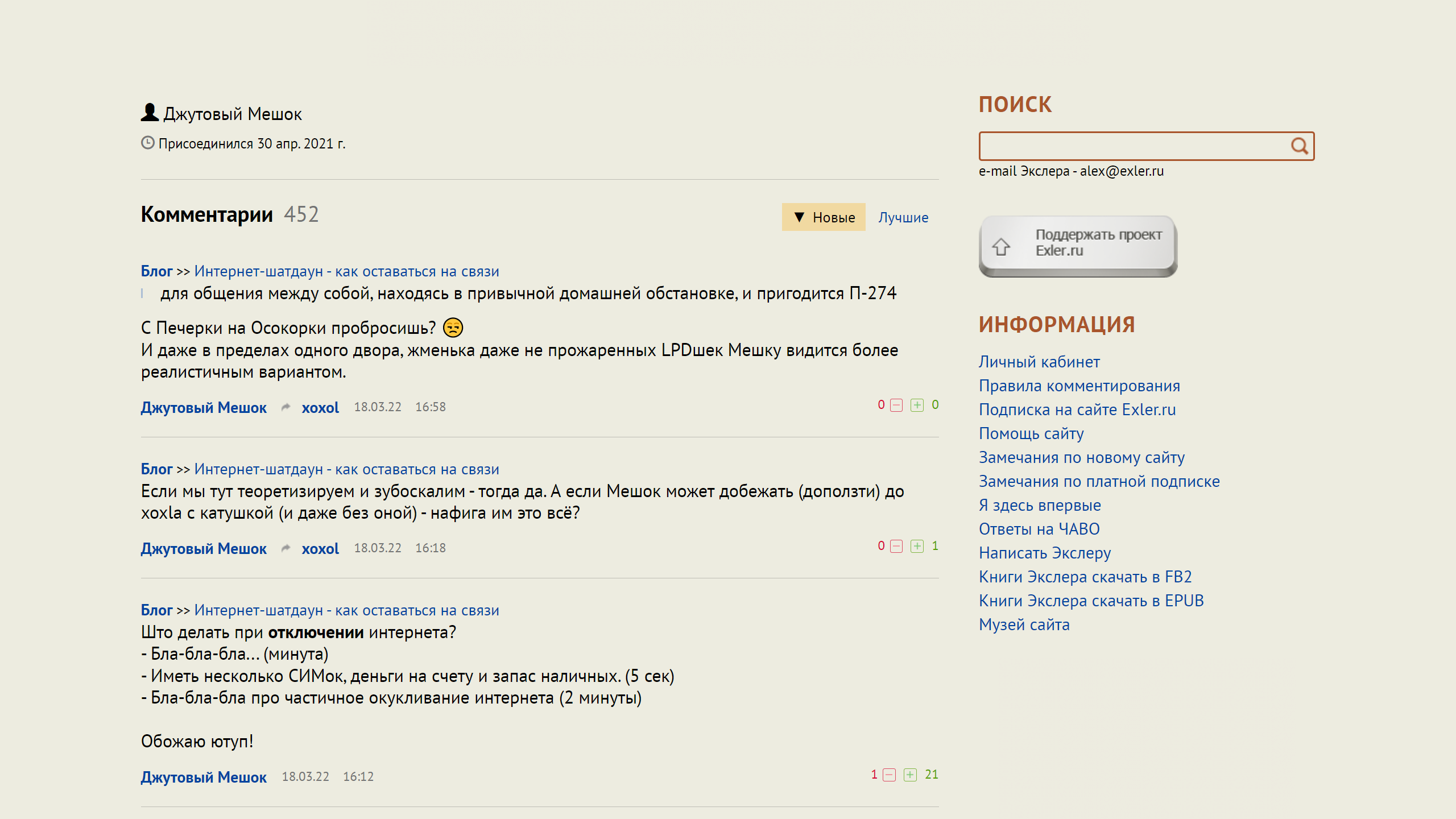Focus the search input field
The image size is (1456, 819).
point(1132,147)
